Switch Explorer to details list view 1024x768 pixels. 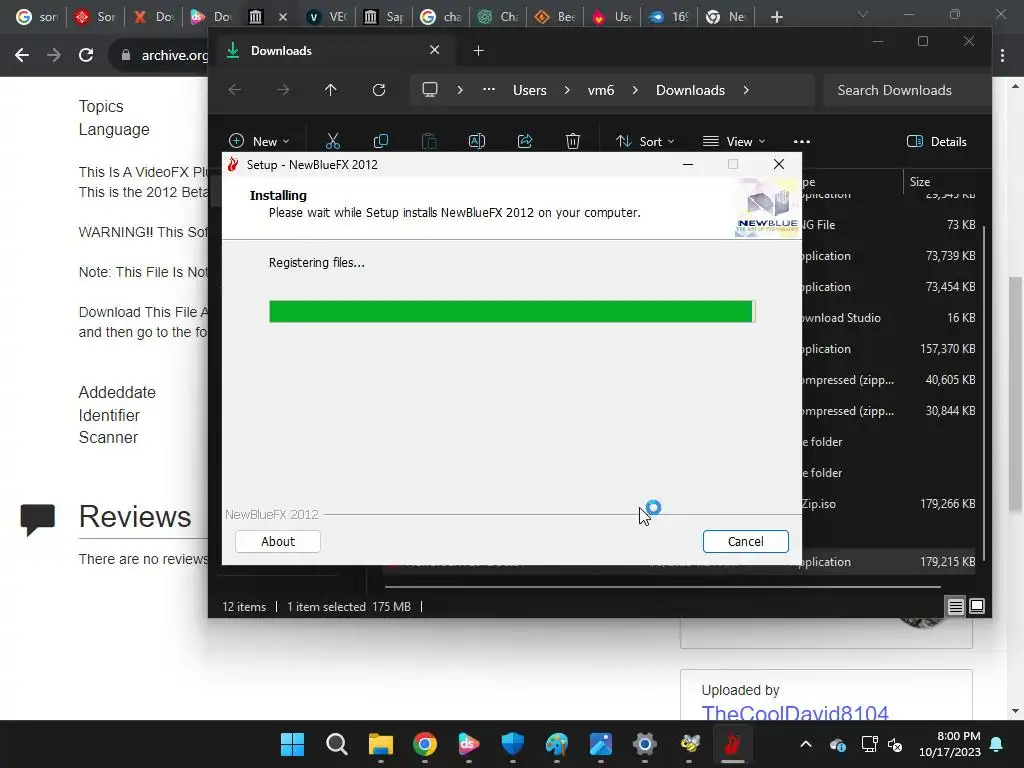click(x=955, y=607)
